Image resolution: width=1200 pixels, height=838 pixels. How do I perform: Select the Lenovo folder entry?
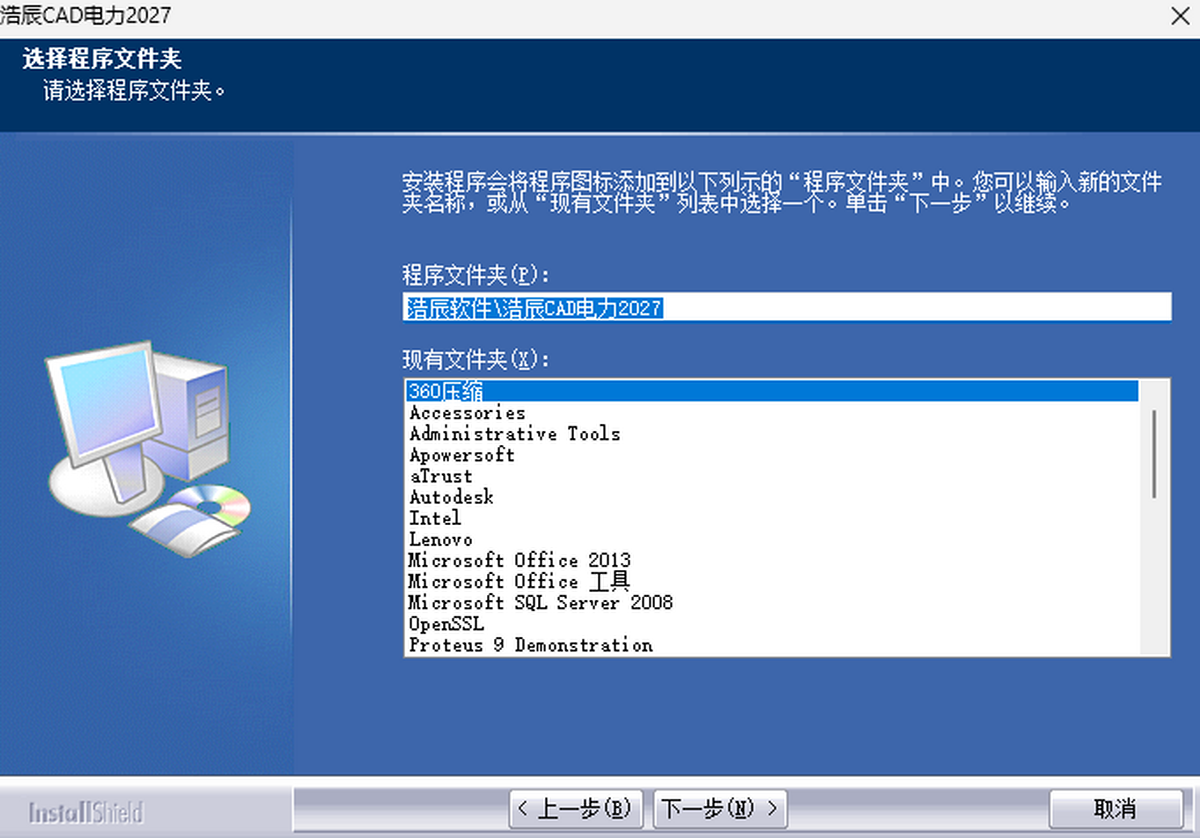[x=771, y=539]
